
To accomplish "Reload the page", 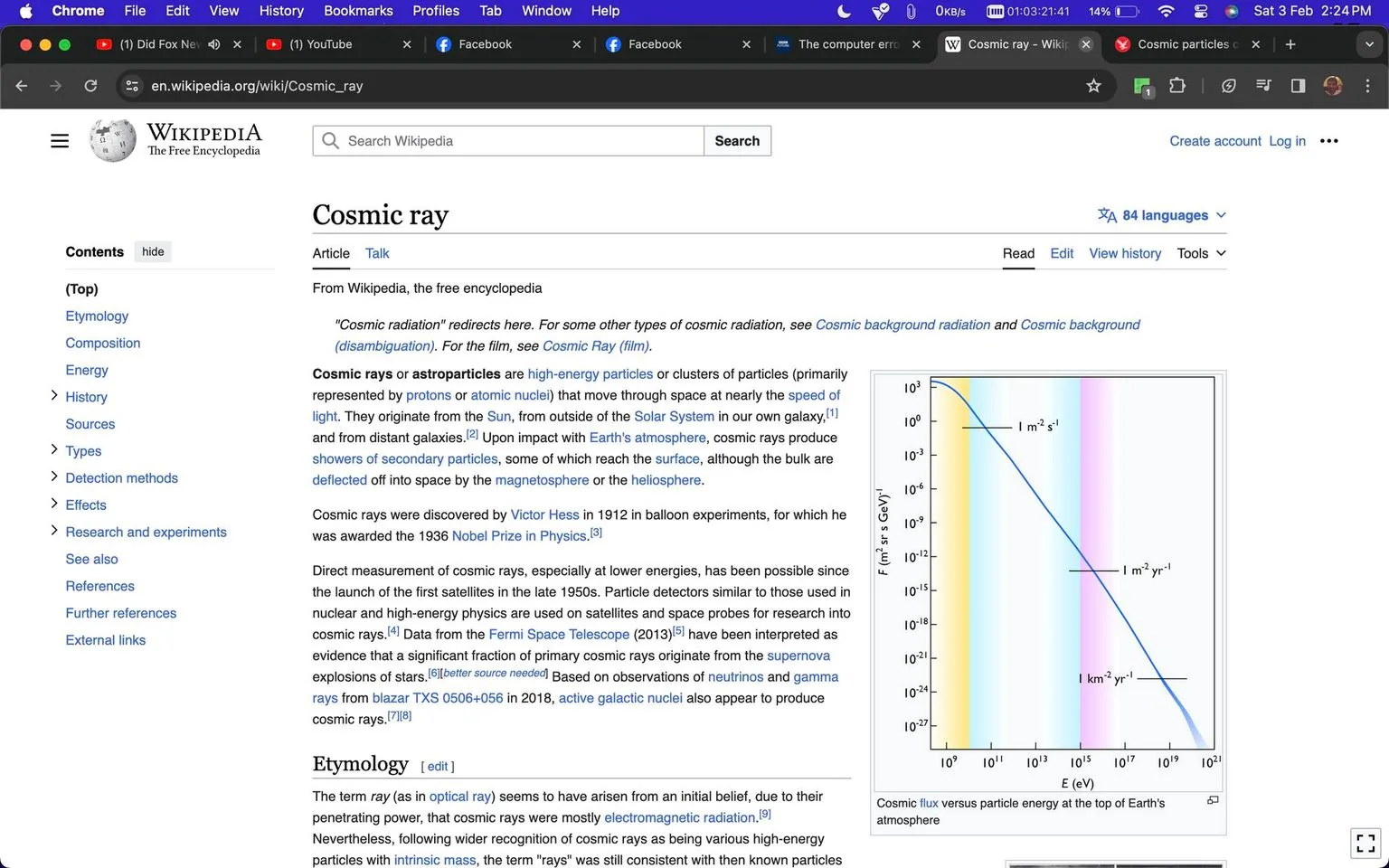I will pos(90,86).
